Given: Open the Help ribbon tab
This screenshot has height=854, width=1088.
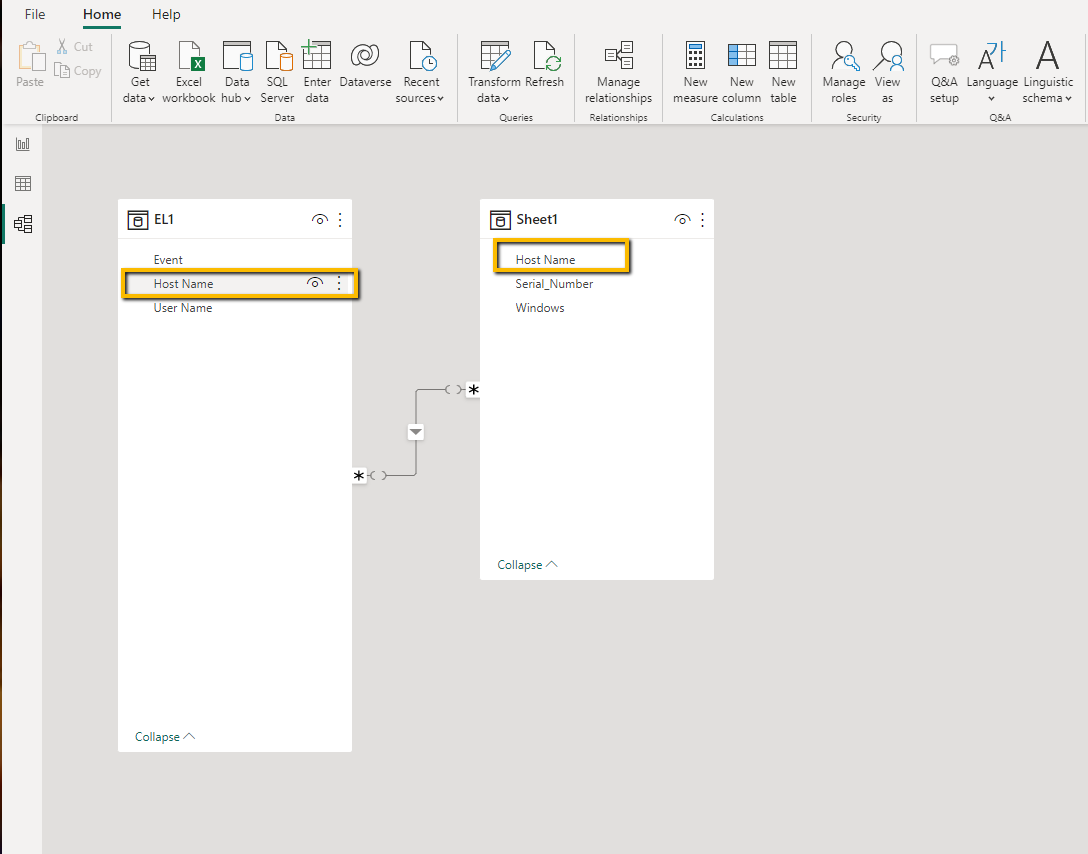Looking at the screenshot, I should pos(166,15).
